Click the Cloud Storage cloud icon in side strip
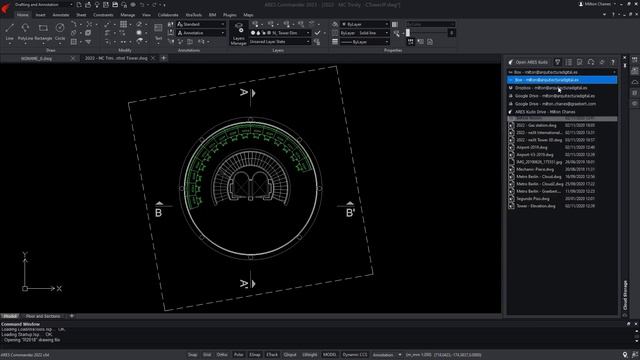640x360 pixels. [635, 82]
